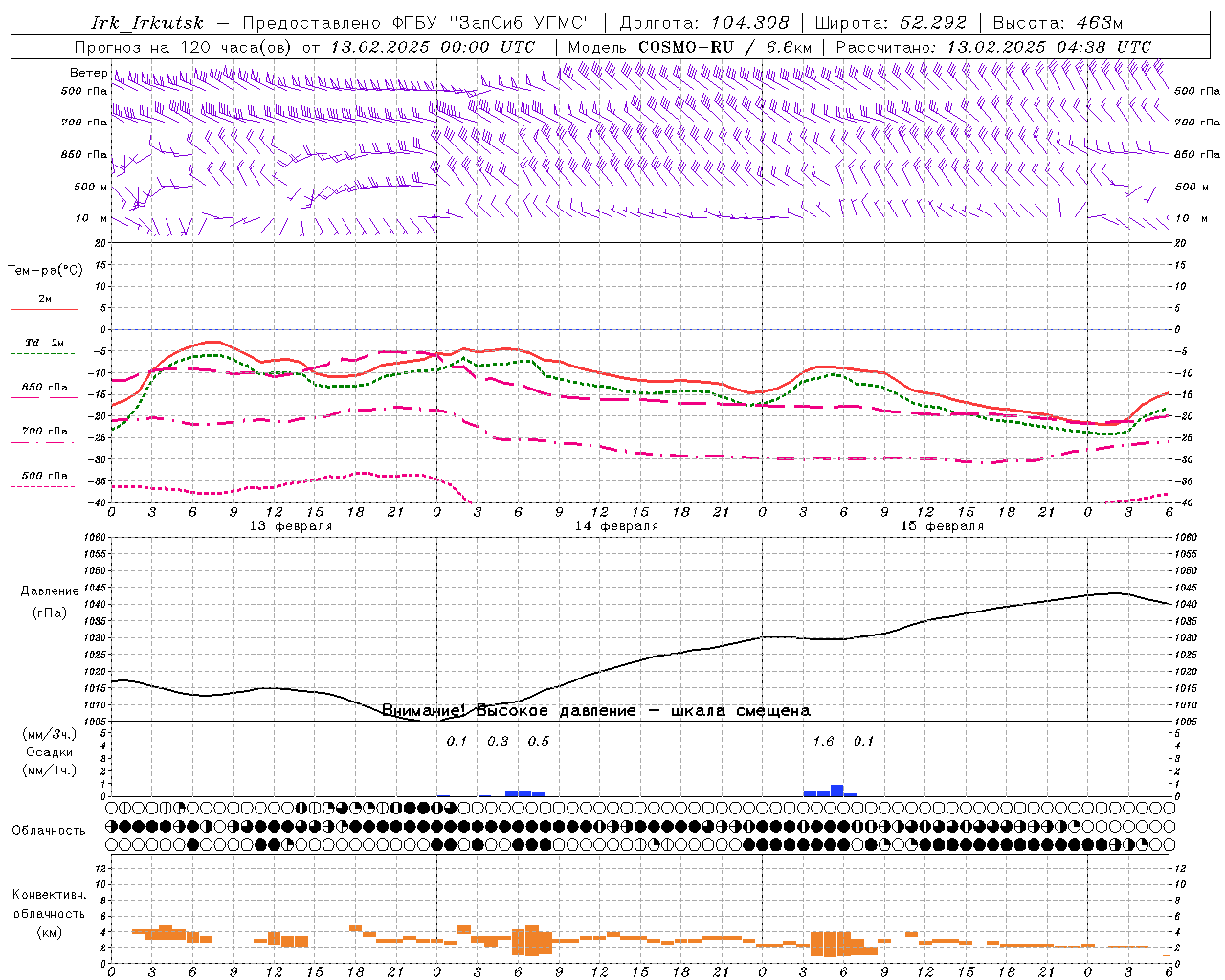Click the Конвективн. convective cloud label

[x=49, y=895]
